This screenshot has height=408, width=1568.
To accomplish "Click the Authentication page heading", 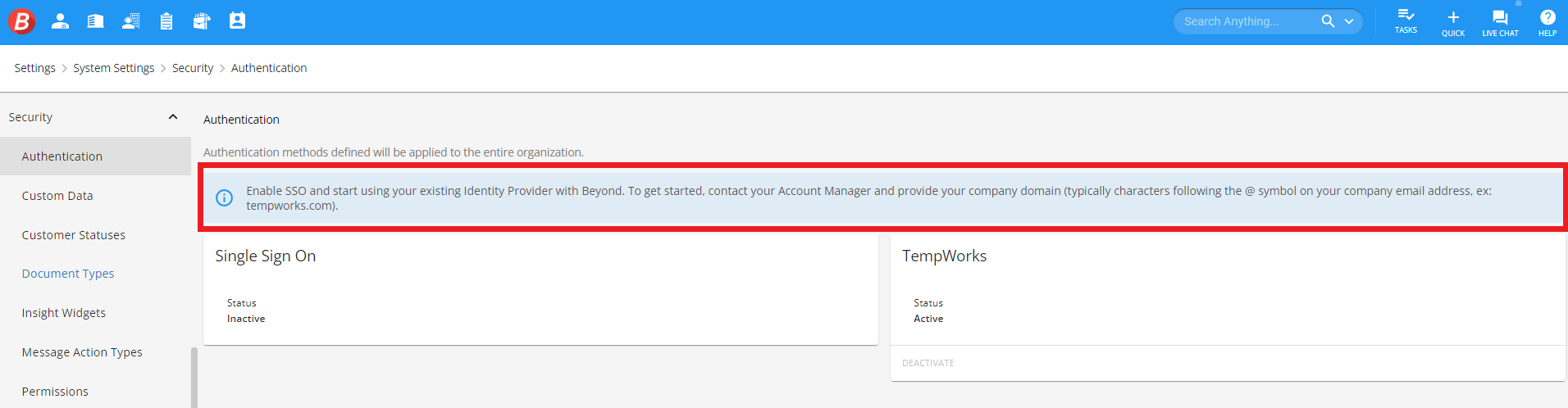I will 241,120.
